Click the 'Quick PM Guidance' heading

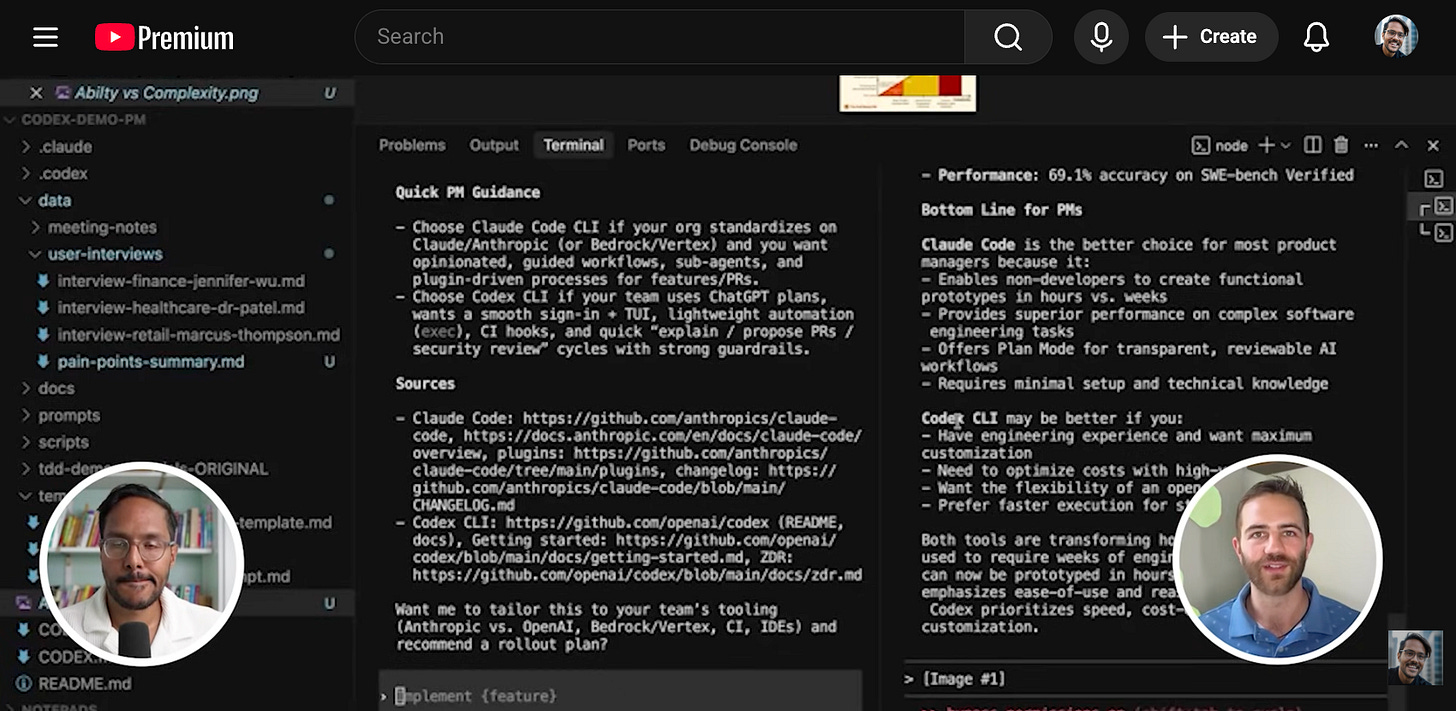click(467, 192)
